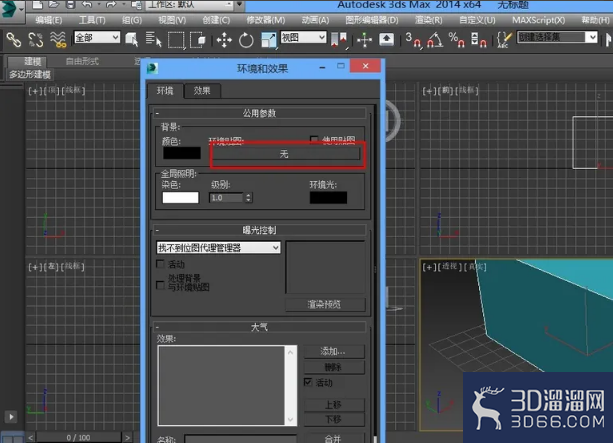The image size is (613, 443).
Task: Click the Edit Named Selection Sets icon
Action: click(504, 40)
